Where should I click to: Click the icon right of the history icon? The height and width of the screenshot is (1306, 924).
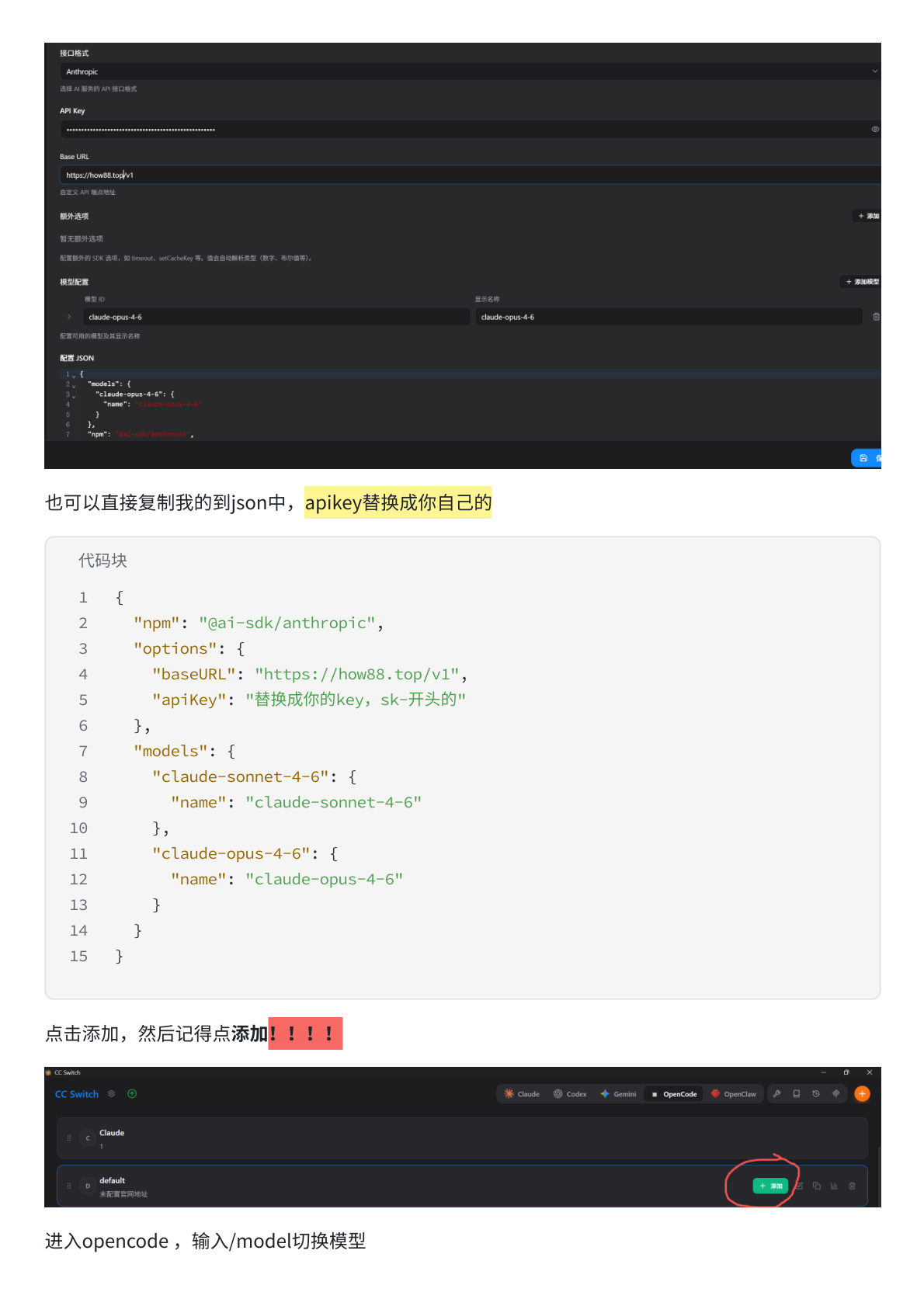point(836,1093)
